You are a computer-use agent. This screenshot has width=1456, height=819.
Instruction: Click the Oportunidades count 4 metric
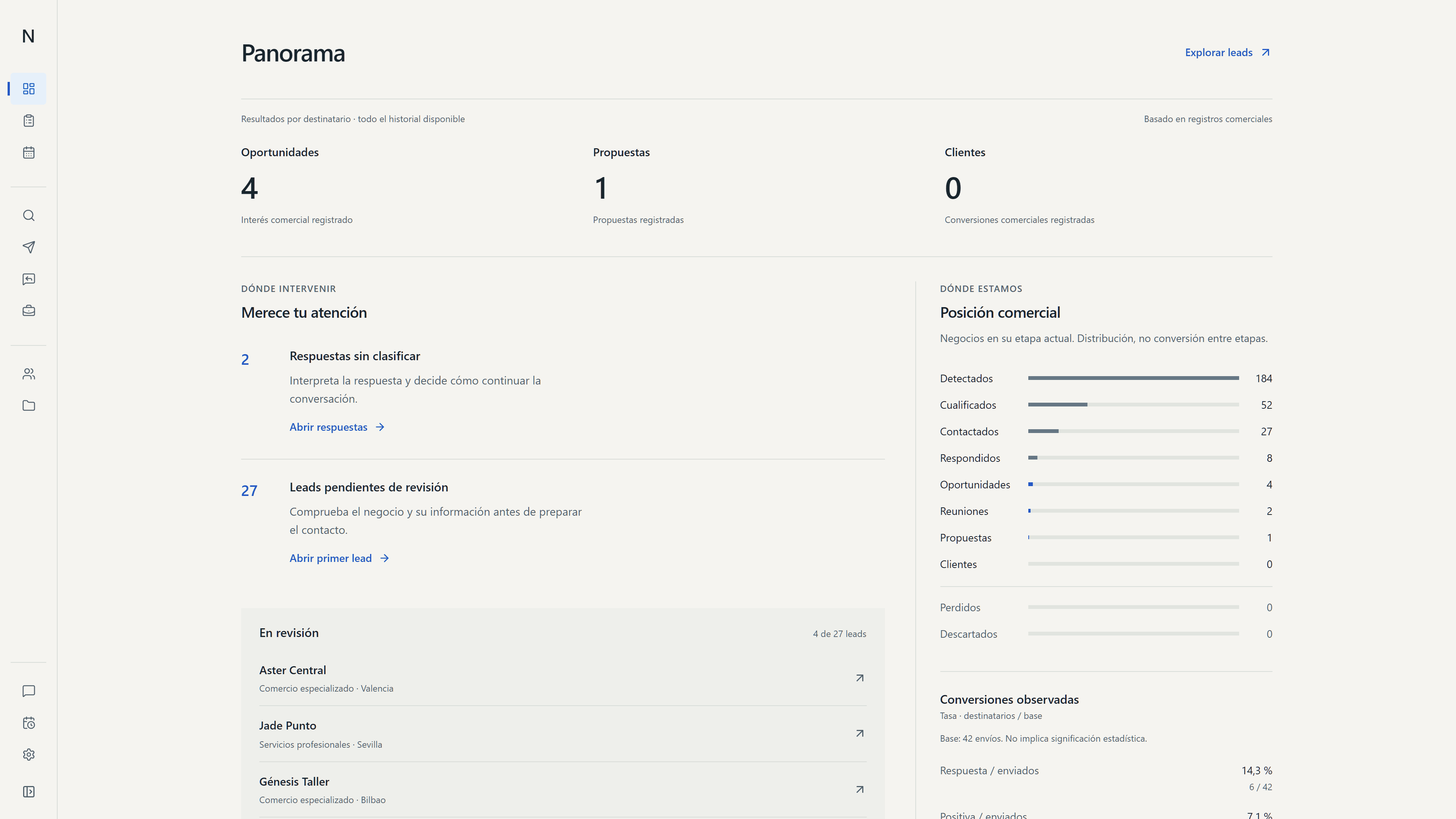249,188
